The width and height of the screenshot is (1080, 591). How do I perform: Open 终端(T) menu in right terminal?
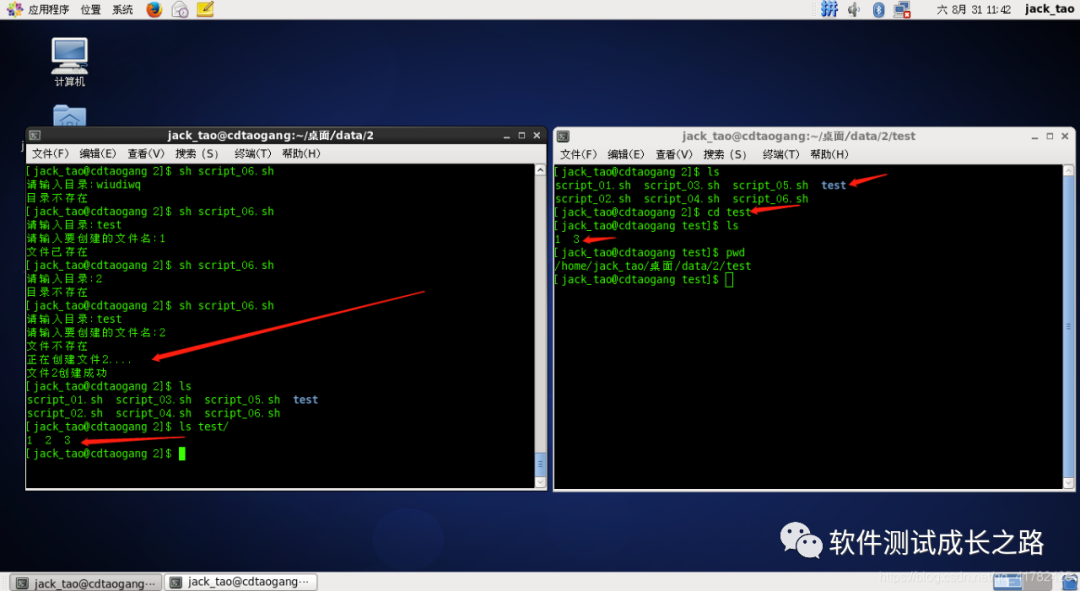[781, 154]
